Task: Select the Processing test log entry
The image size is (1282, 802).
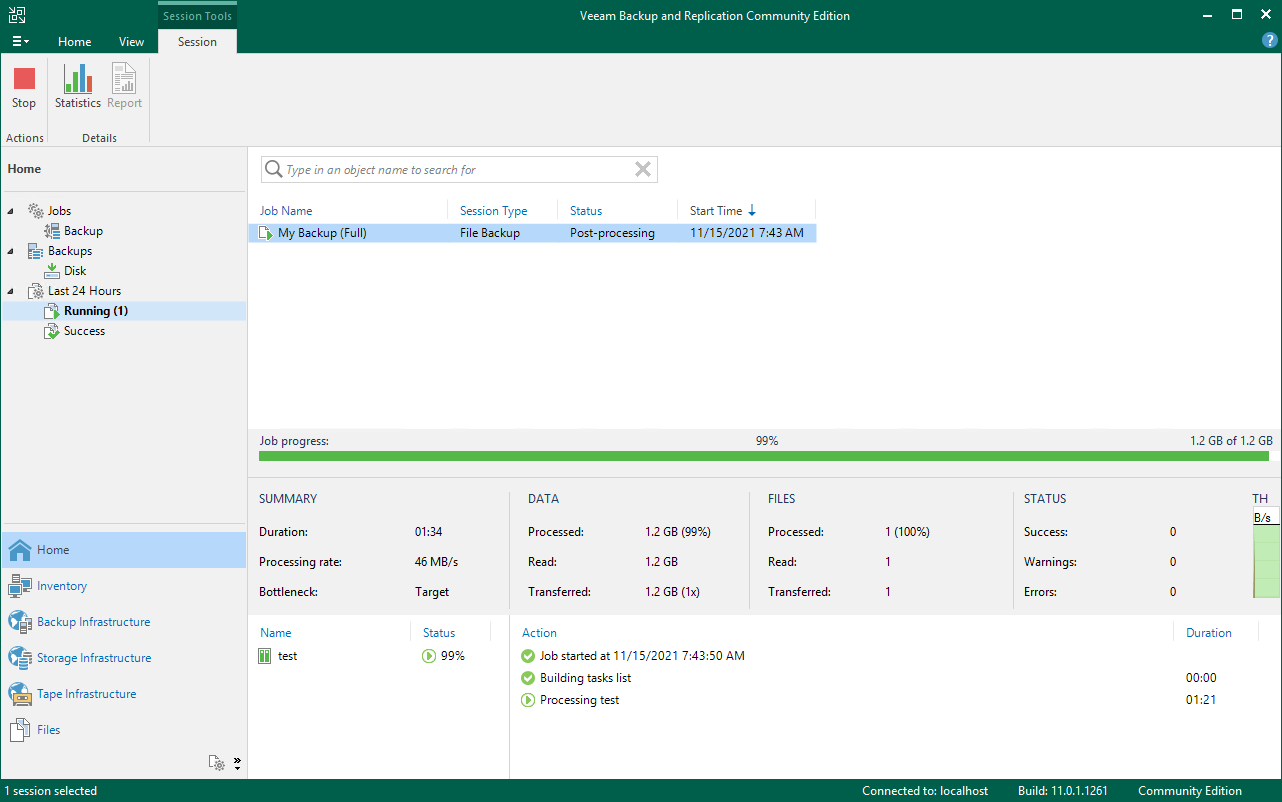Action: point(579,700)
